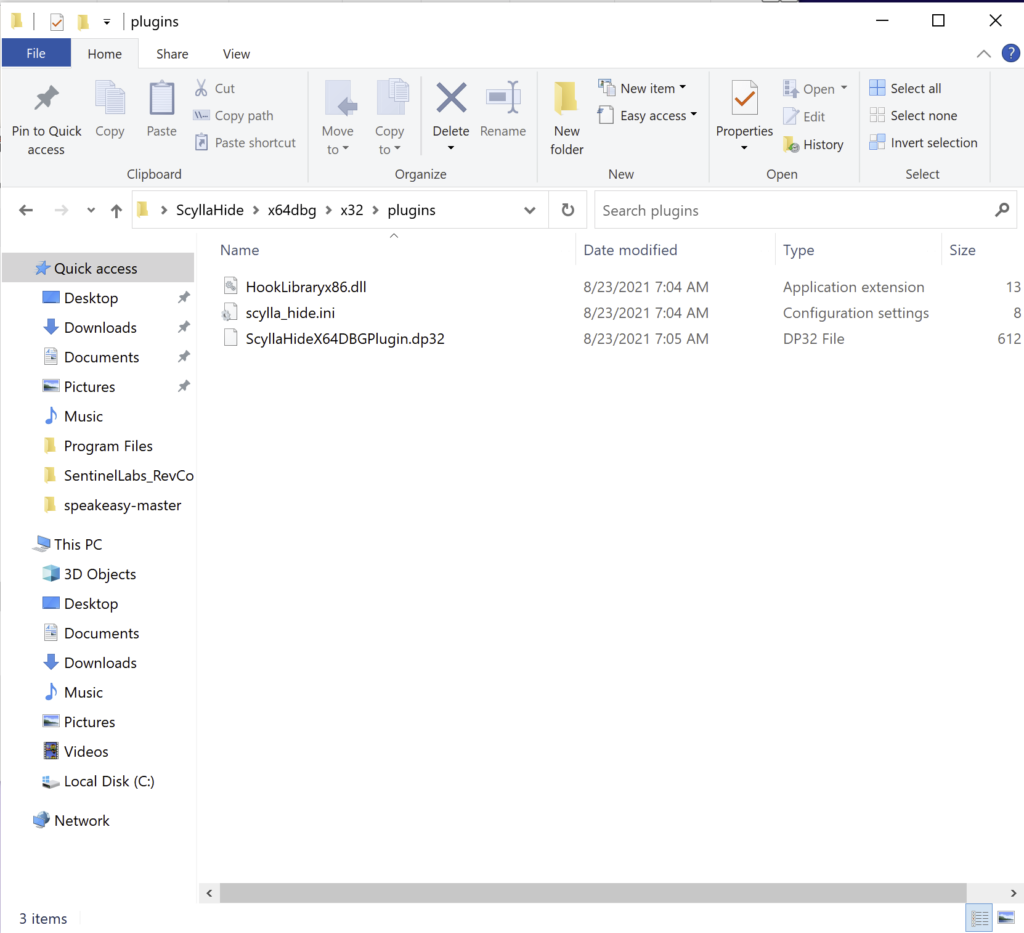Click the Search plugins input field
Image resolution: width=1024 pixels, height=933 pixels.
pos(790,211)
